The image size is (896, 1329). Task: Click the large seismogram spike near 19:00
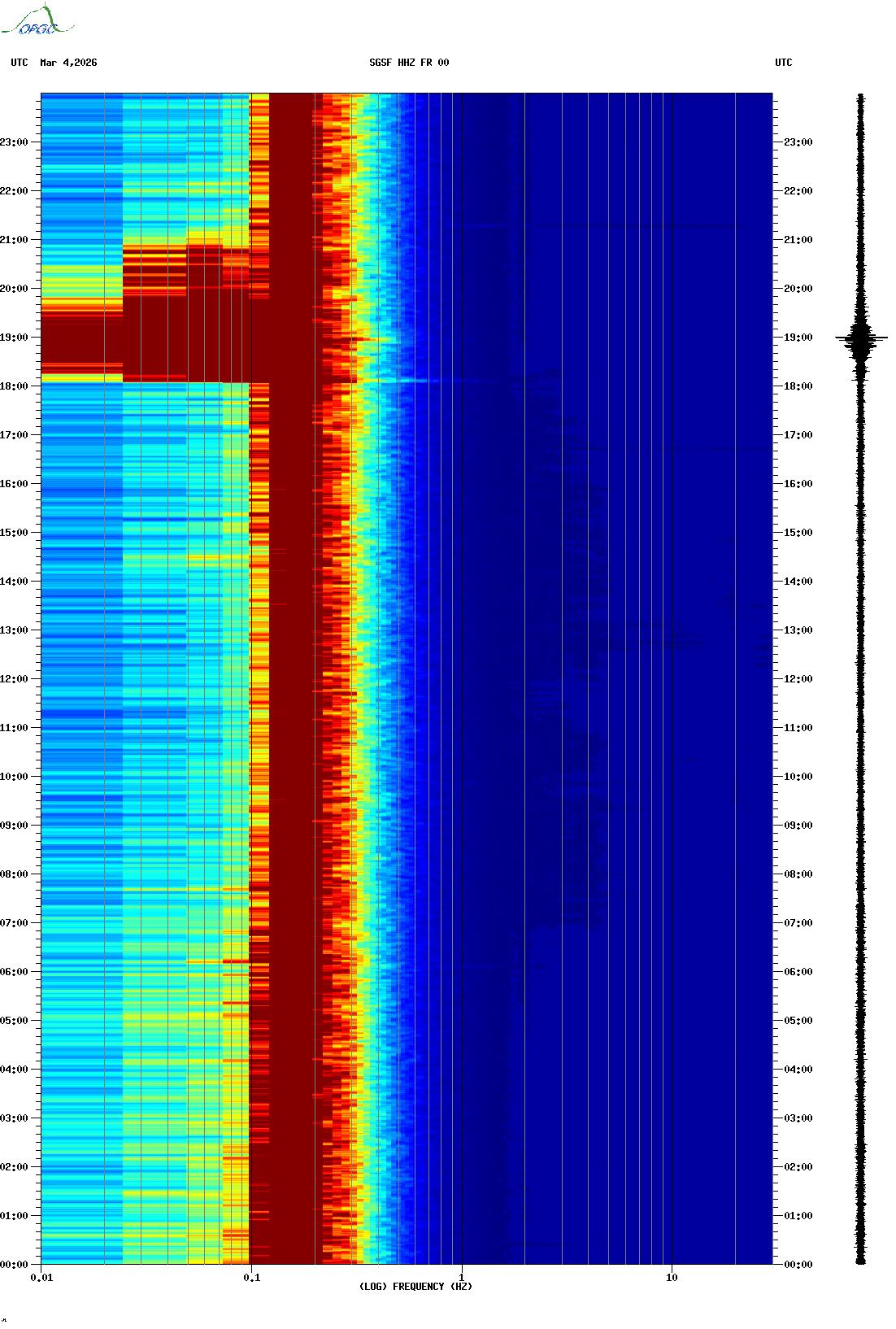[861, 338]
